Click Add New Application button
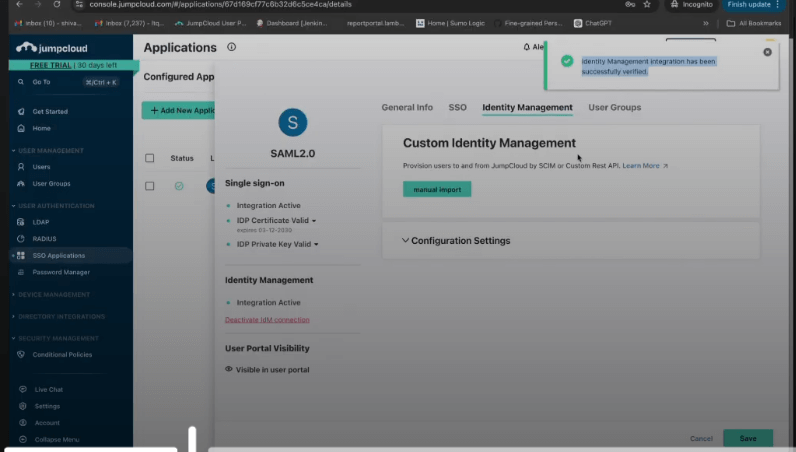 coord(178,110)
